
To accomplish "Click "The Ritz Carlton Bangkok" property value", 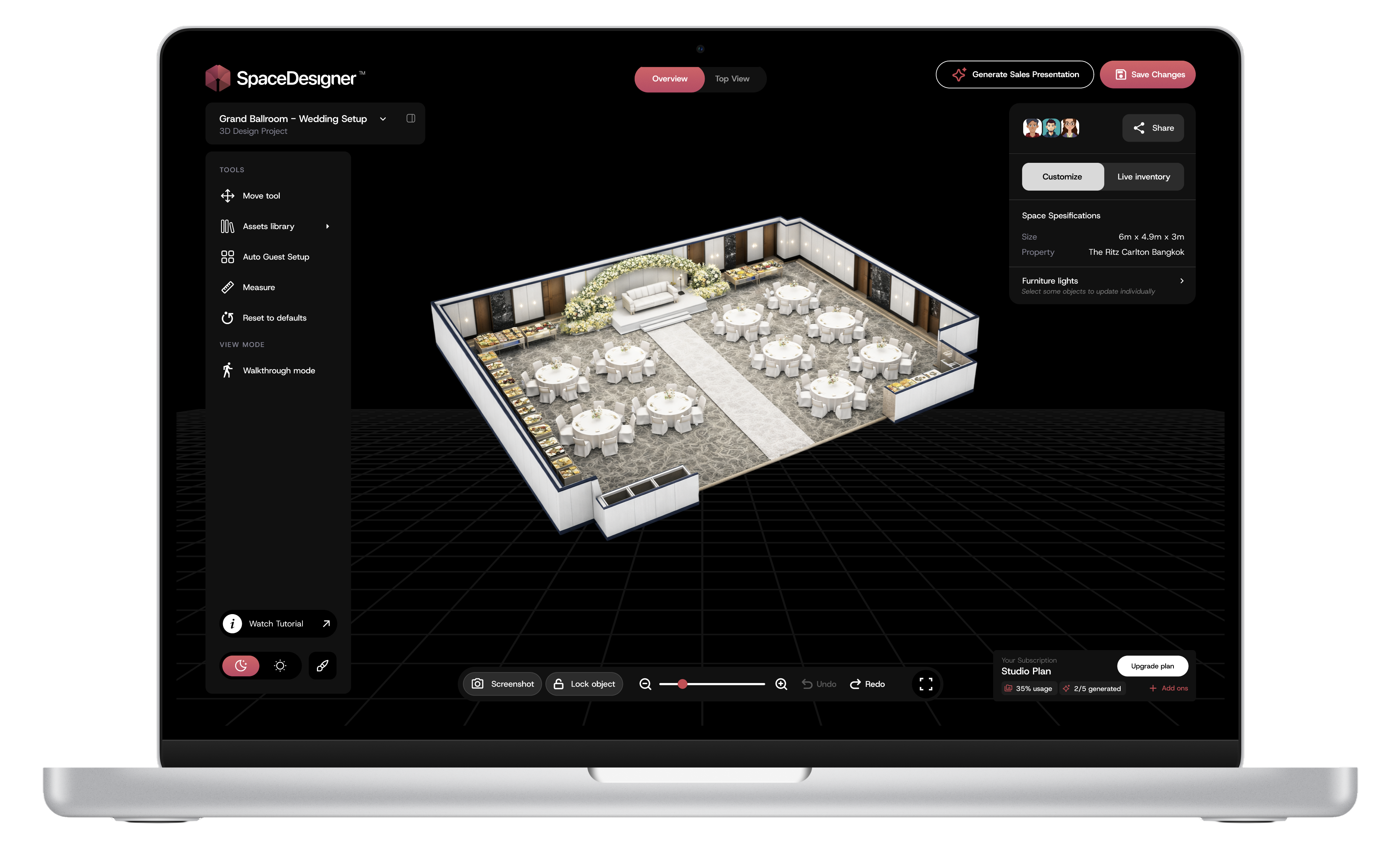I will pyautogui.click(x=1136, y=252).
